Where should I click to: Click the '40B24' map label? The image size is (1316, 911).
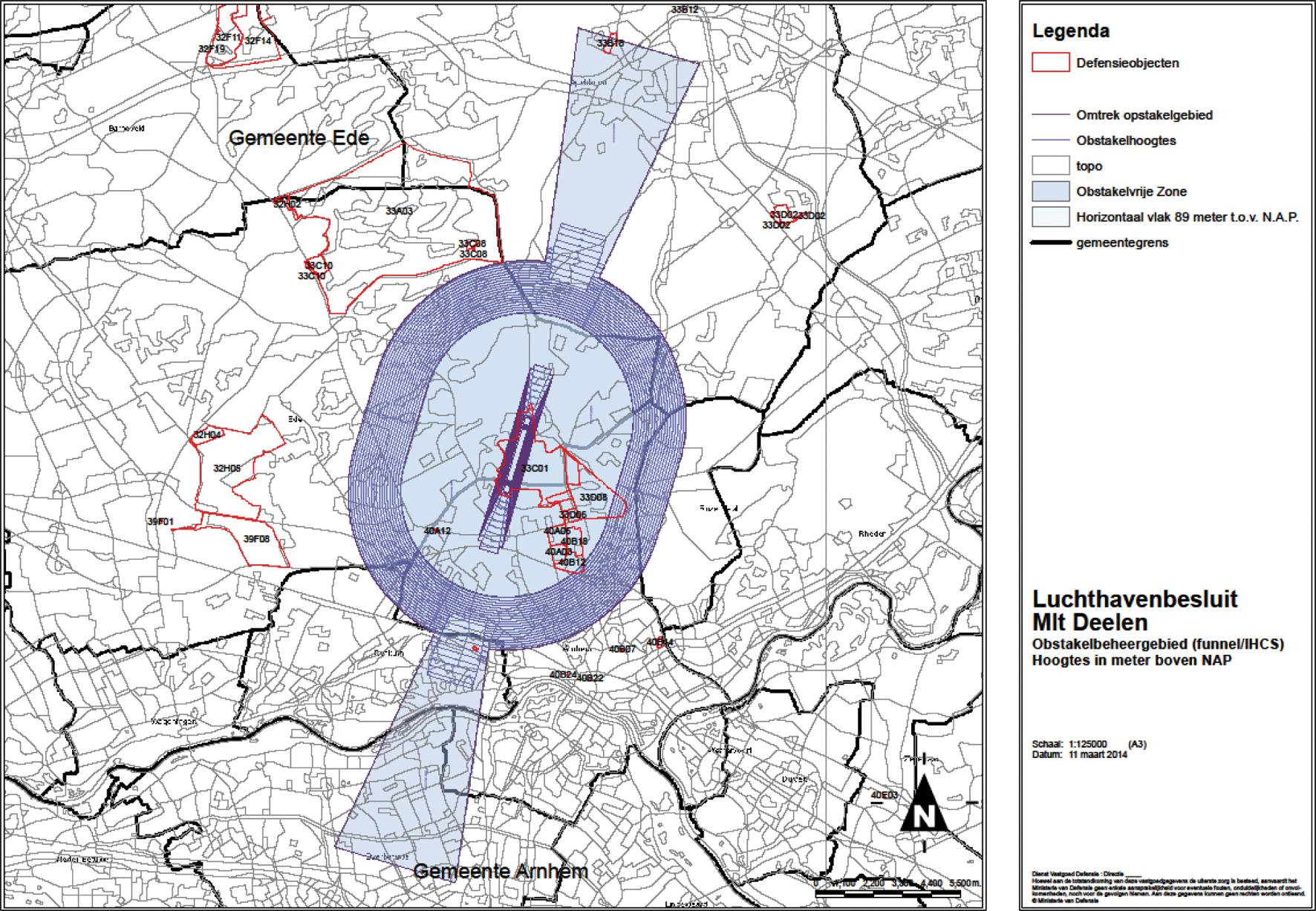coord(563,674)
